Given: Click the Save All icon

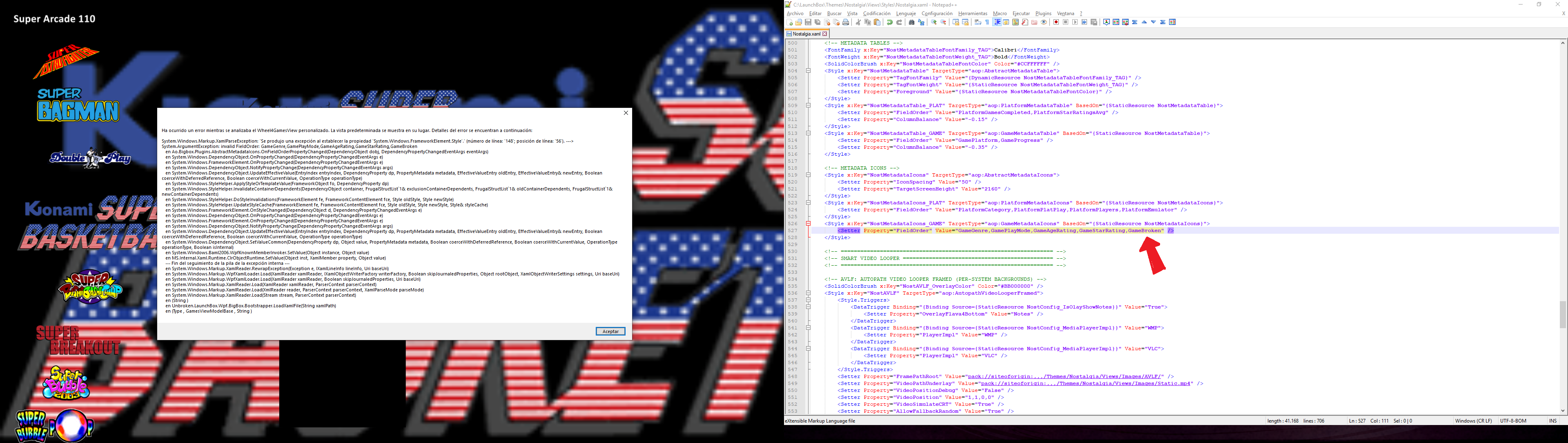Looking at the screenshot, I should (x=817, y=22).
